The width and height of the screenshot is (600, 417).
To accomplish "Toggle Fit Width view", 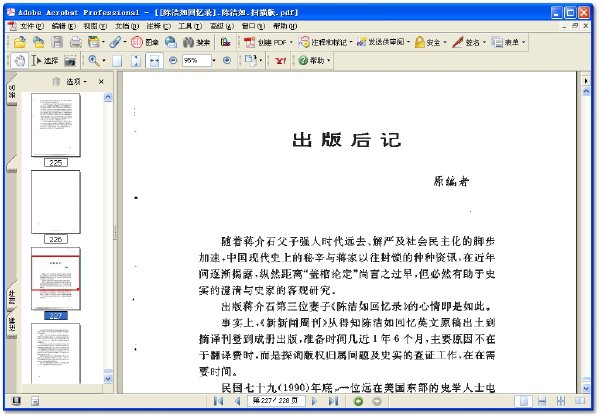I will click(154, 60).
